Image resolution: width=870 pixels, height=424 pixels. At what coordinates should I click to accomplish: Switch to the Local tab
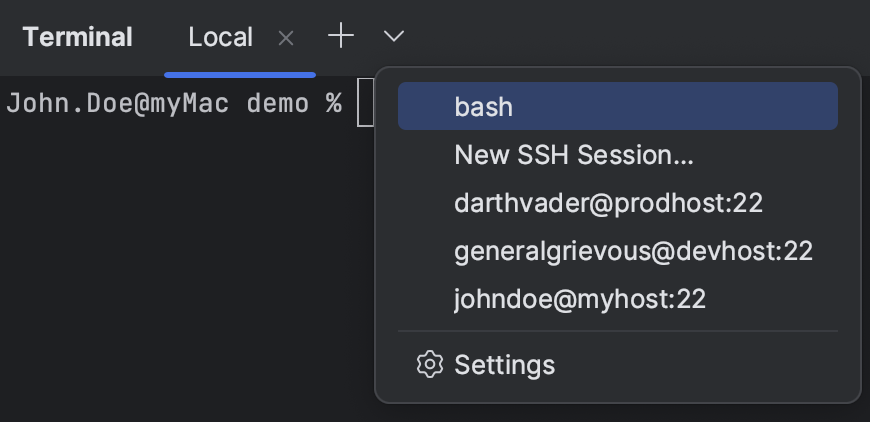(220, 38)
